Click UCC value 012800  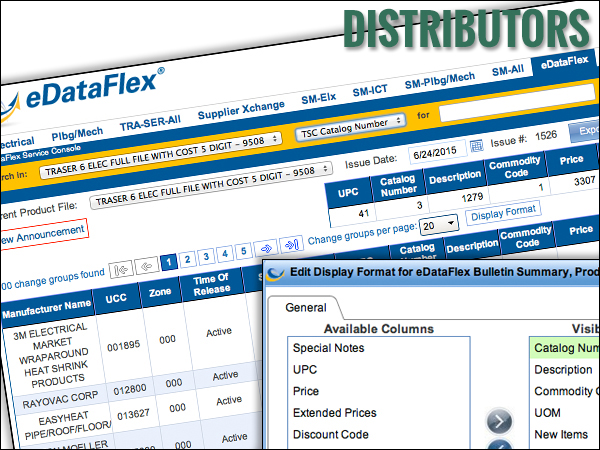(129, 390)
